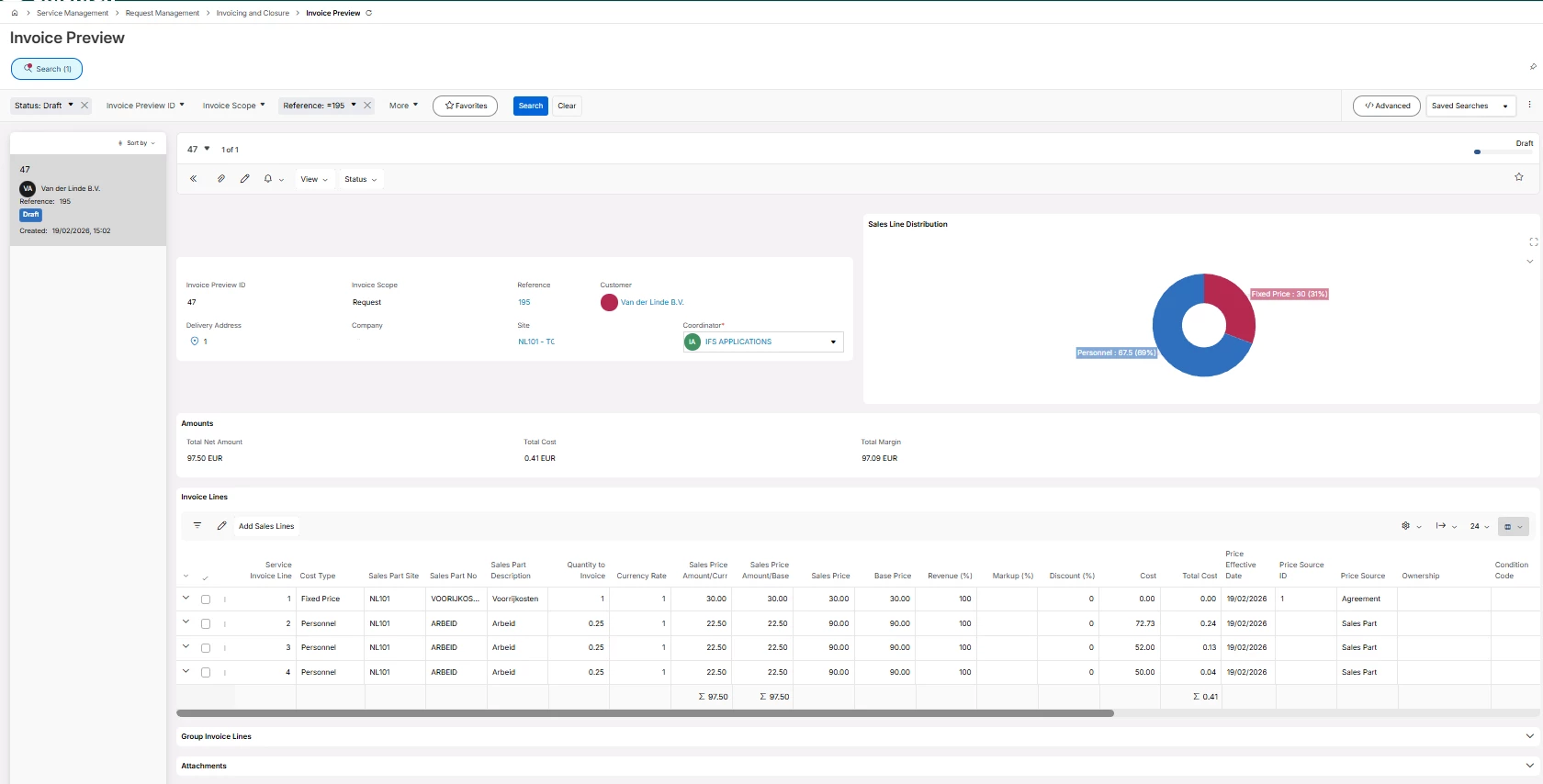1543x784 pixels.
Task: Tick checkbox for Fixed Price line 1
Action: tap(206, 599)
